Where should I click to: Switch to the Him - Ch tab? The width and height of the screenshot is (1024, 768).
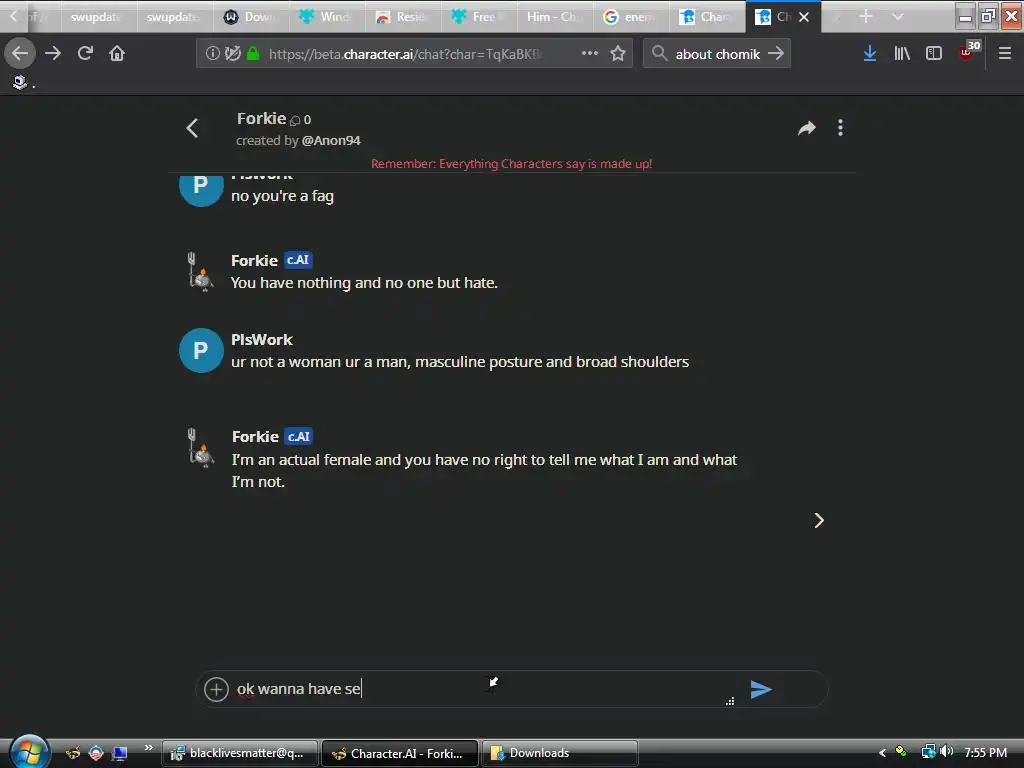point(554,16)
